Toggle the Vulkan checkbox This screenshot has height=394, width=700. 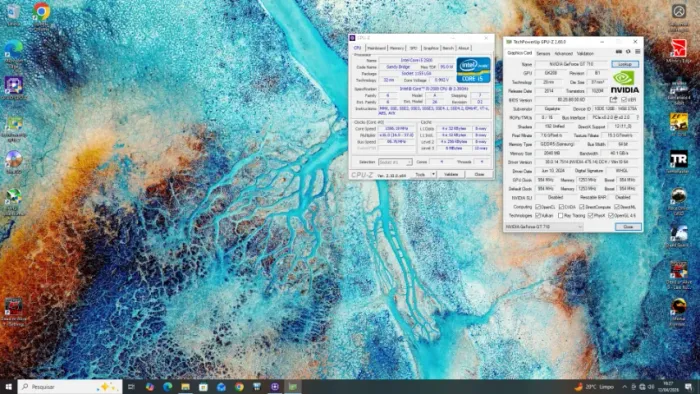point(538,216)
